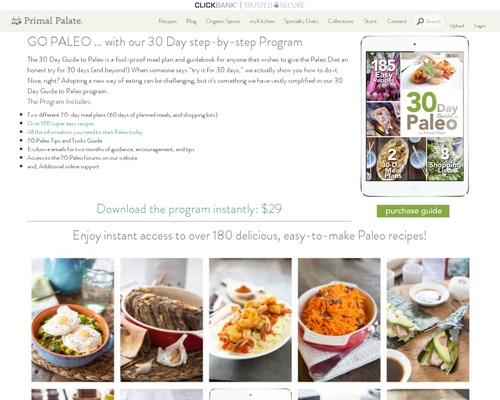Click the Search input field

(x=433, y=21)
